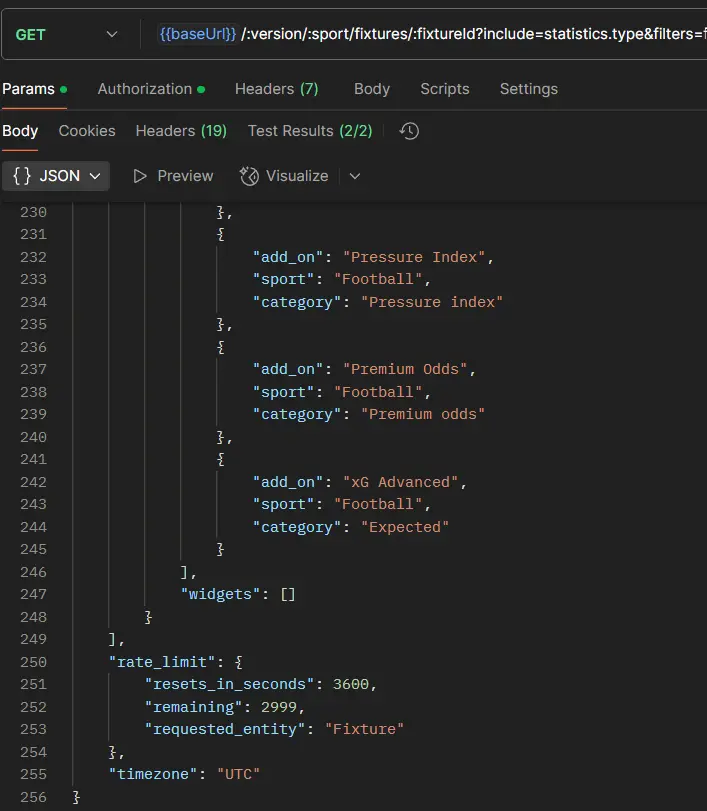Screen dimensions: 707x811
Task: Click line number 230
Action: [x=34, y=212]
